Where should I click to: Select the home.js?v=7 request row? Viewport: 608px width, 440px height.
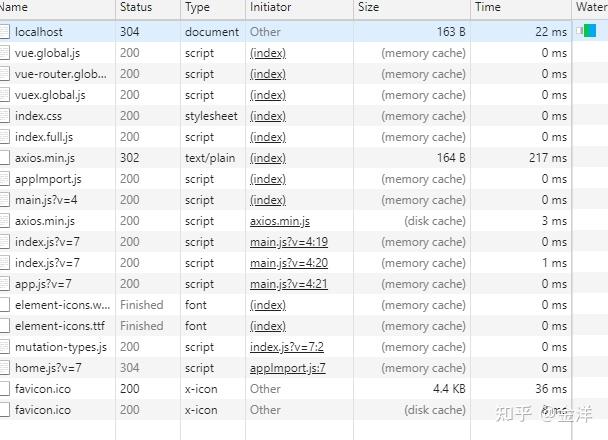[x=286, y=368]
